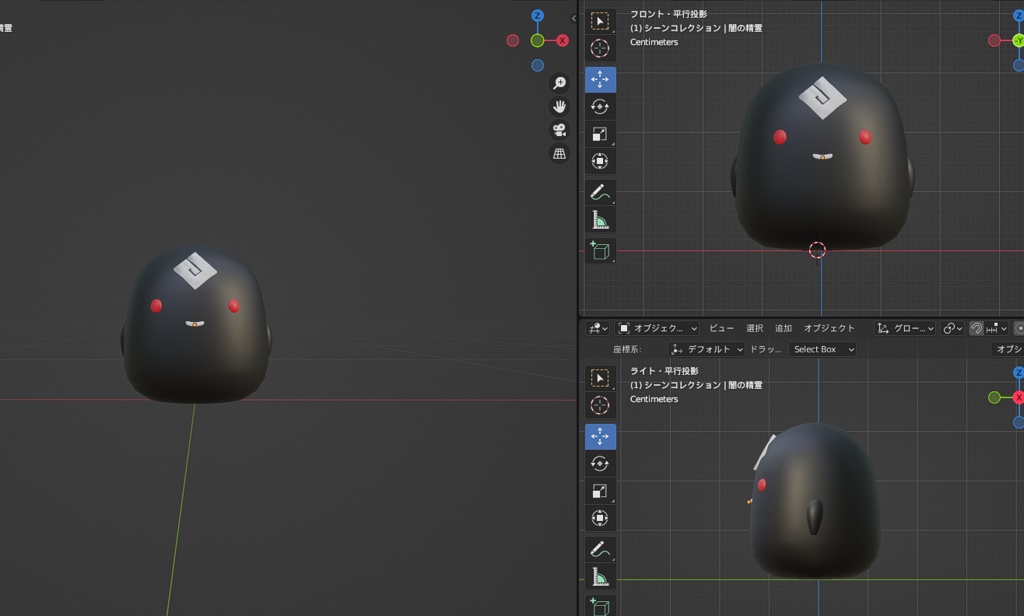Open the ビュー menu

[721, 329]
